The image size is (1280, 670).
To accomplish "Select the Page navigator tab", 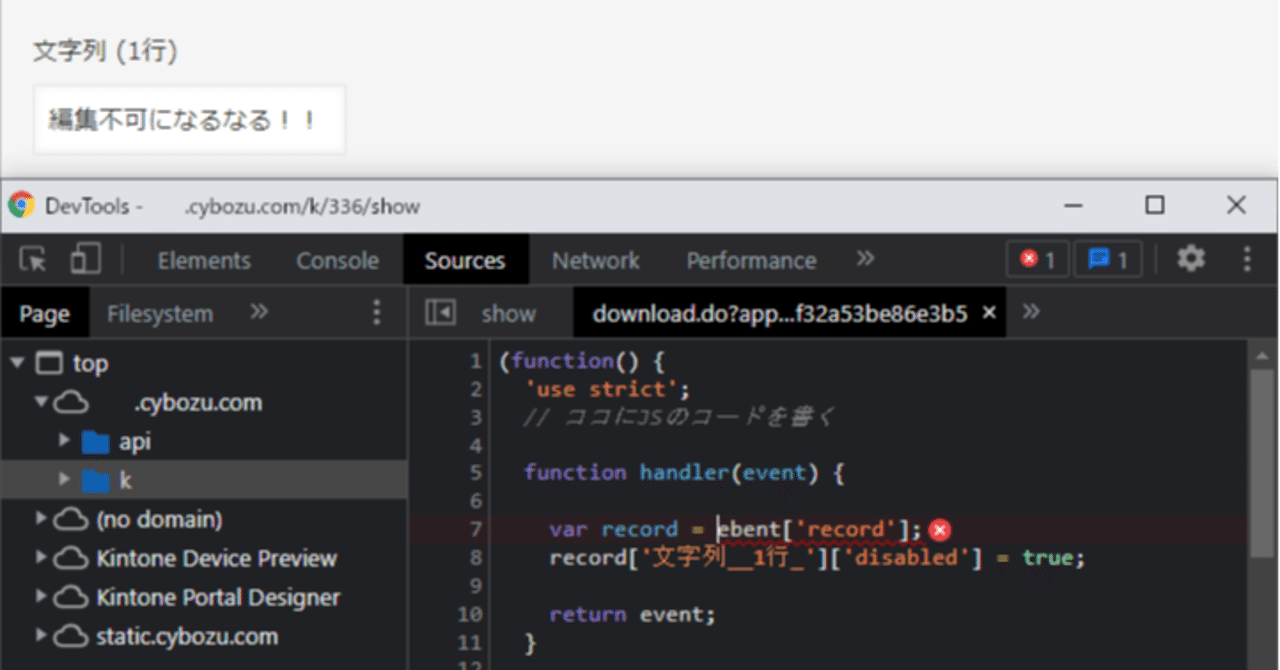I will click(x=44, y=314).
